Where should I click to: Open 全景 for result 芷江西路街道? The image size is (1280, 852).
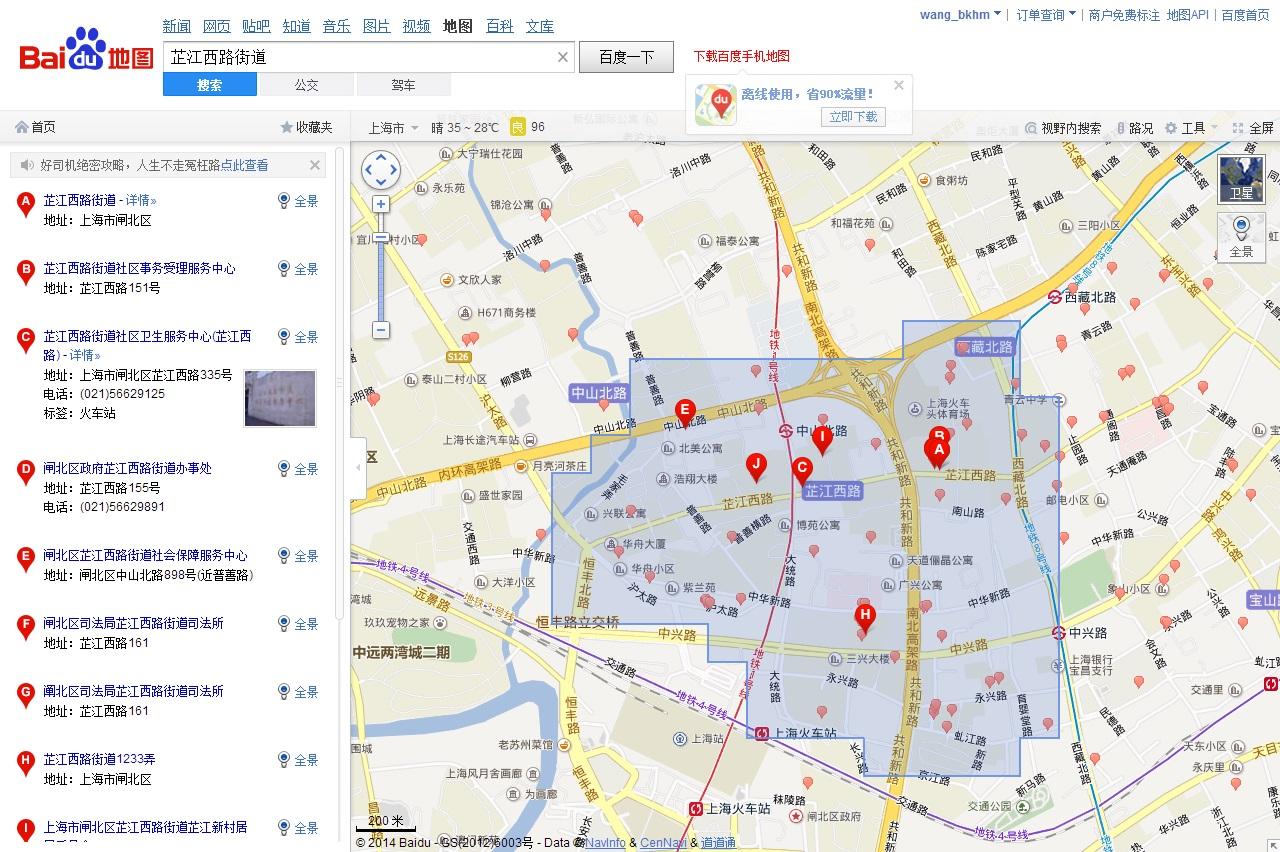[x=298, y=201]
